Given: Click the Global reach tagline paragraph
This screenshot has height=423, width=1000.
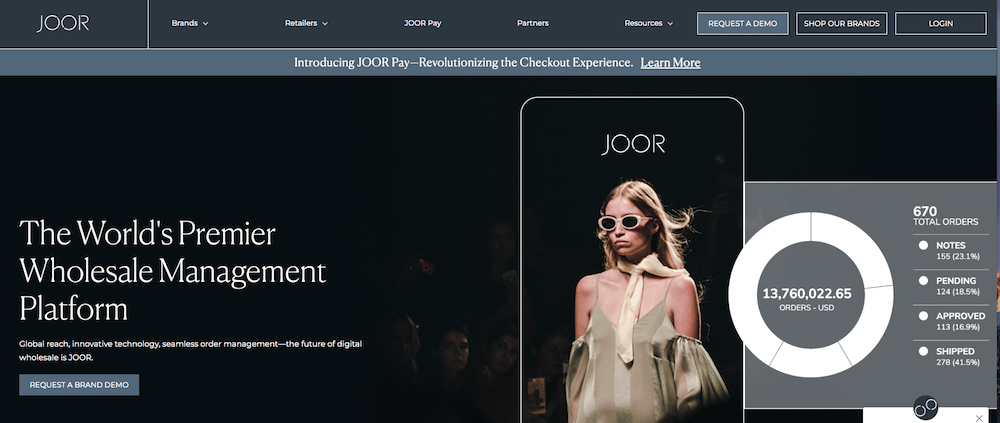Looking at the screenshot, I should pos(190,351).
